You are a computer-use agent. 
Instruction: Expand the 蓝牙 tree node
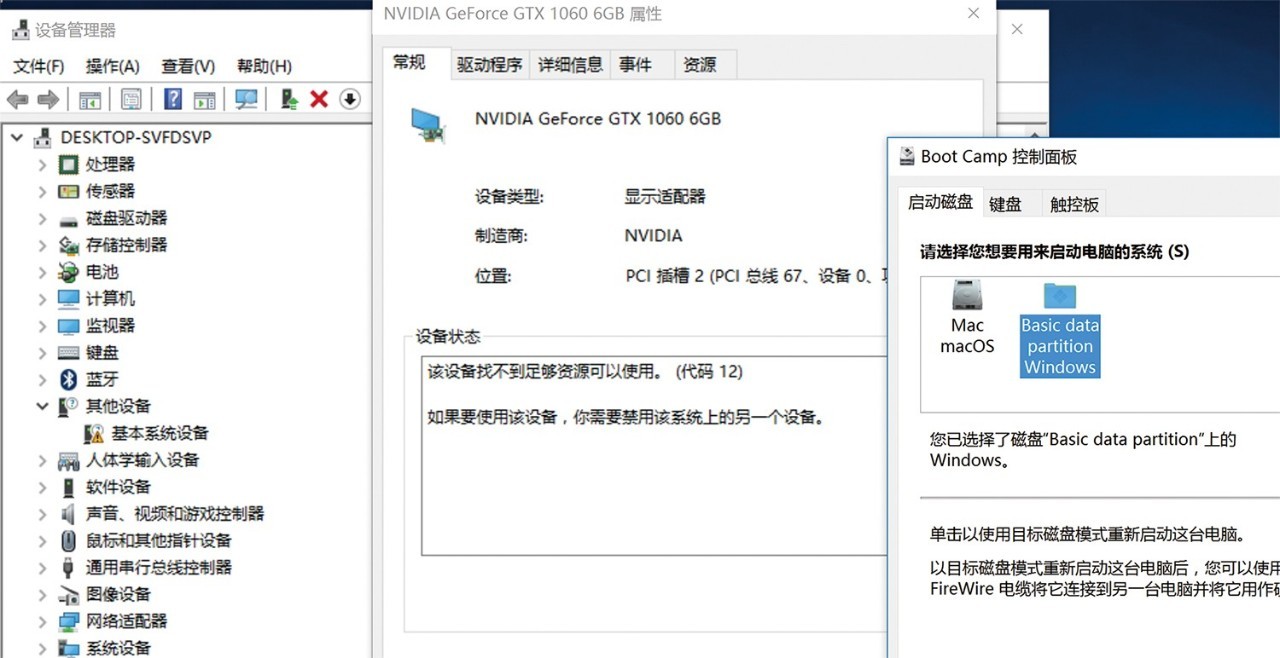coord(42,380)
